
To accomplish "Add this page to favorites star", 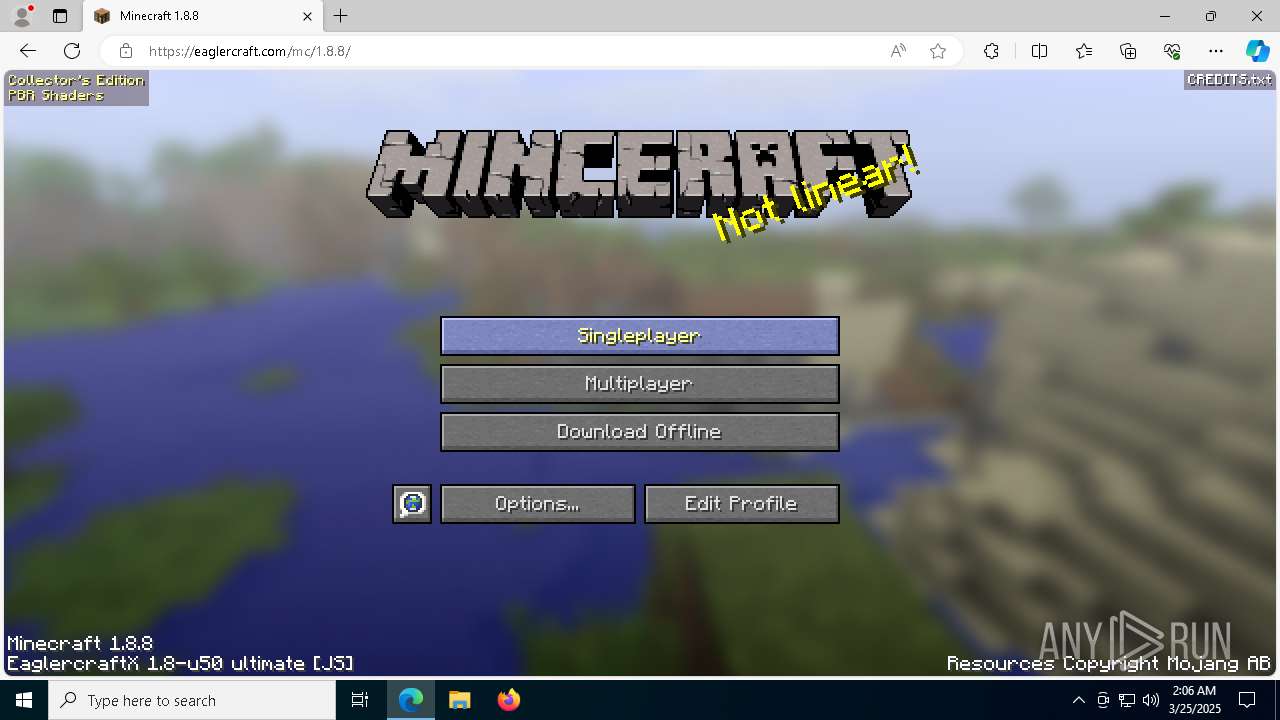I will click(x=938, y=51).
